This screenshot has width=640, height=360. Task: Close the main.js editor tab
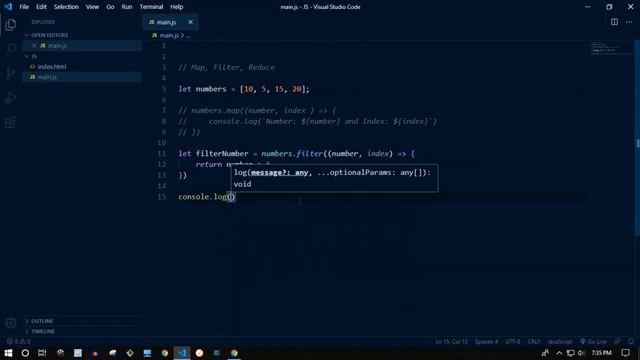click(190, 22)
